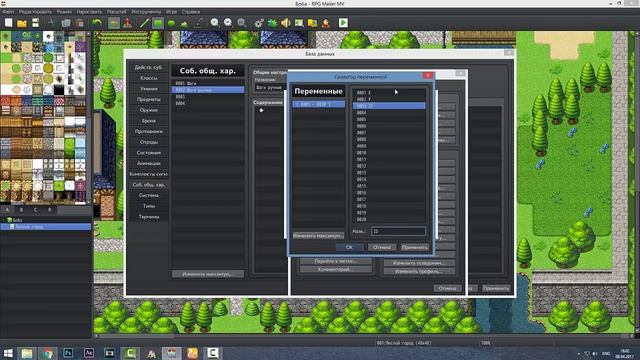Click the variable name input field

coord(398,231)
